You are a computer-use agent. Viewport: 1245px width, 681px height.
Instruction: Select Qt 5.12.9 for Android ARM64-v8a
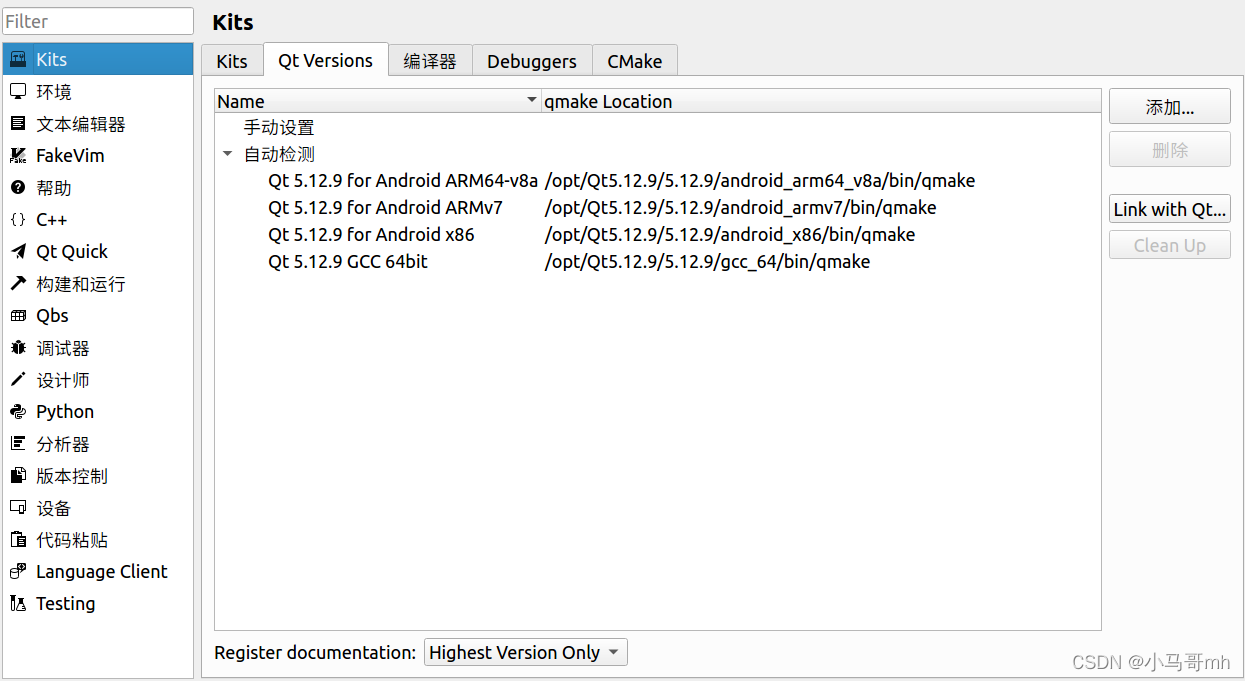point(403,181)
